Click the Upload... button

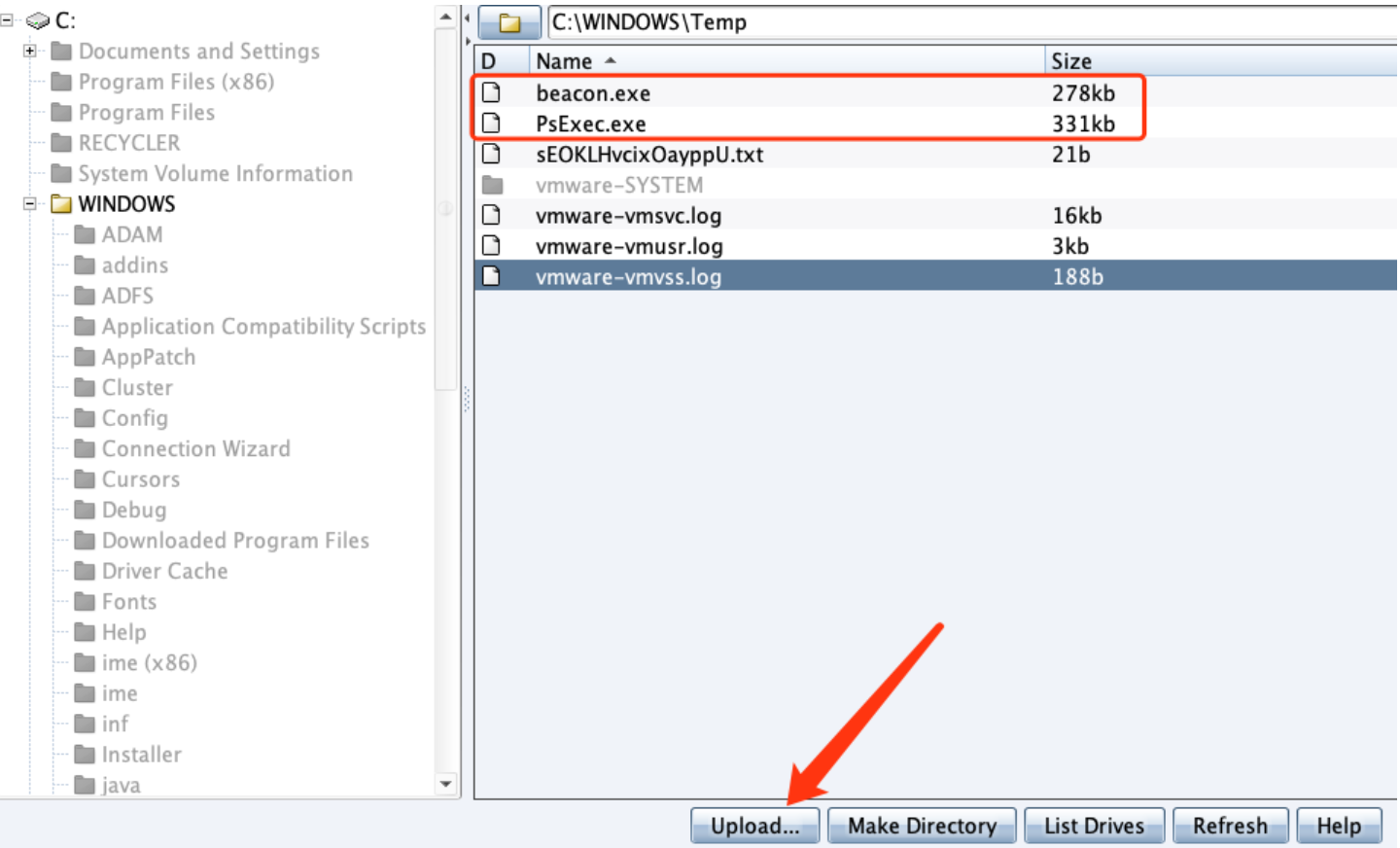(755, 826)
